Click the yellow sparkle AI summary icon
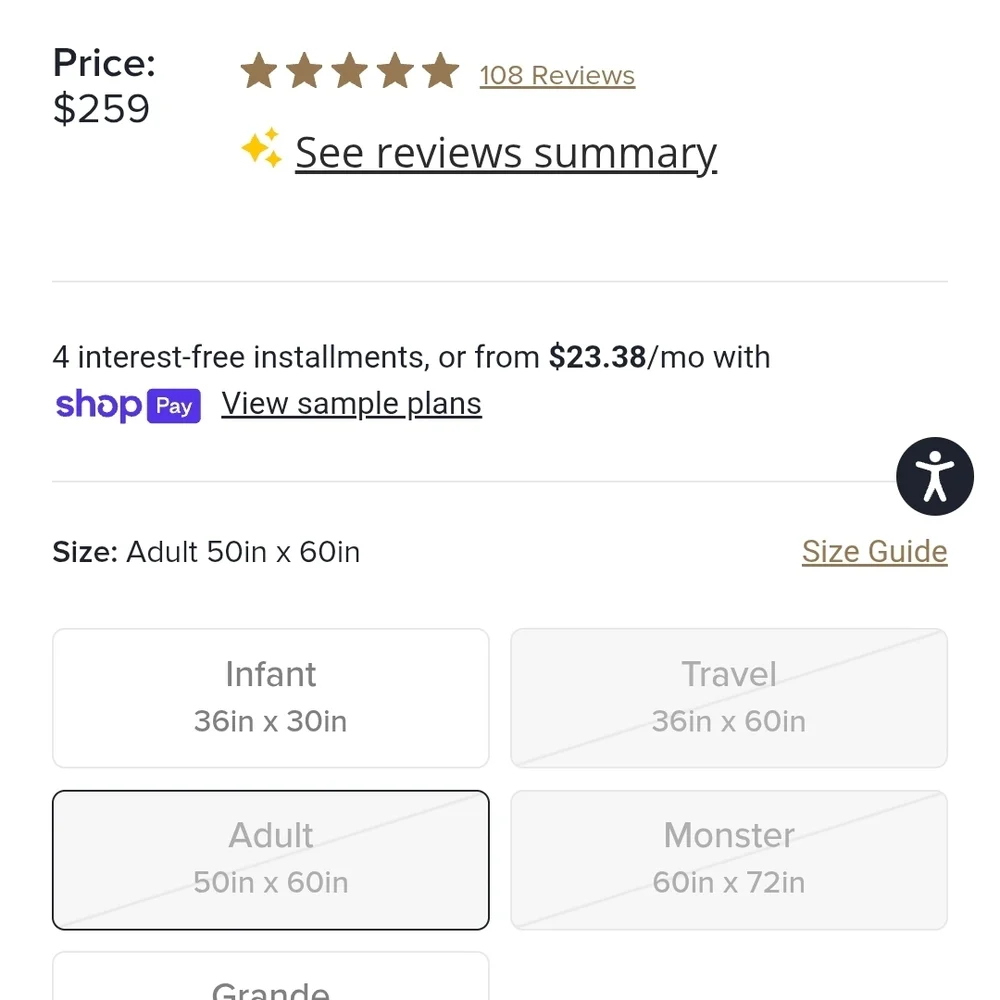 click(x=261, y=148)
